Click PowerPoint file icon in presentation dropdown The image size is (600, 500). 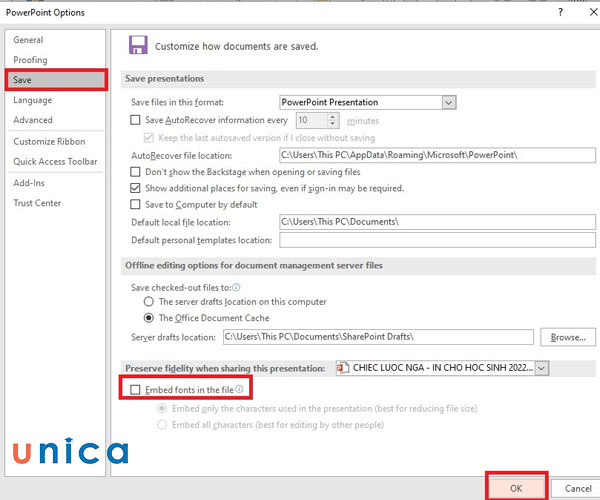(342, 368)
